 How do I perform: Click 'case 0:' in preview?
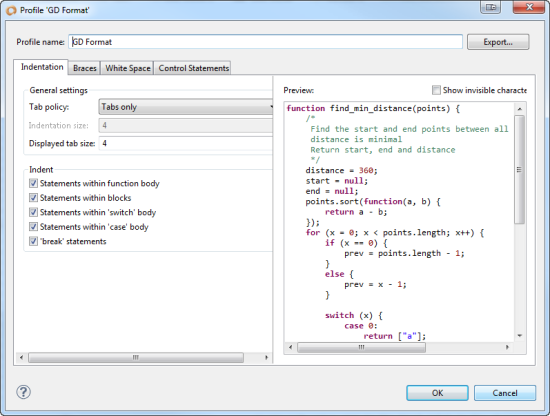[x=361, y=326]
